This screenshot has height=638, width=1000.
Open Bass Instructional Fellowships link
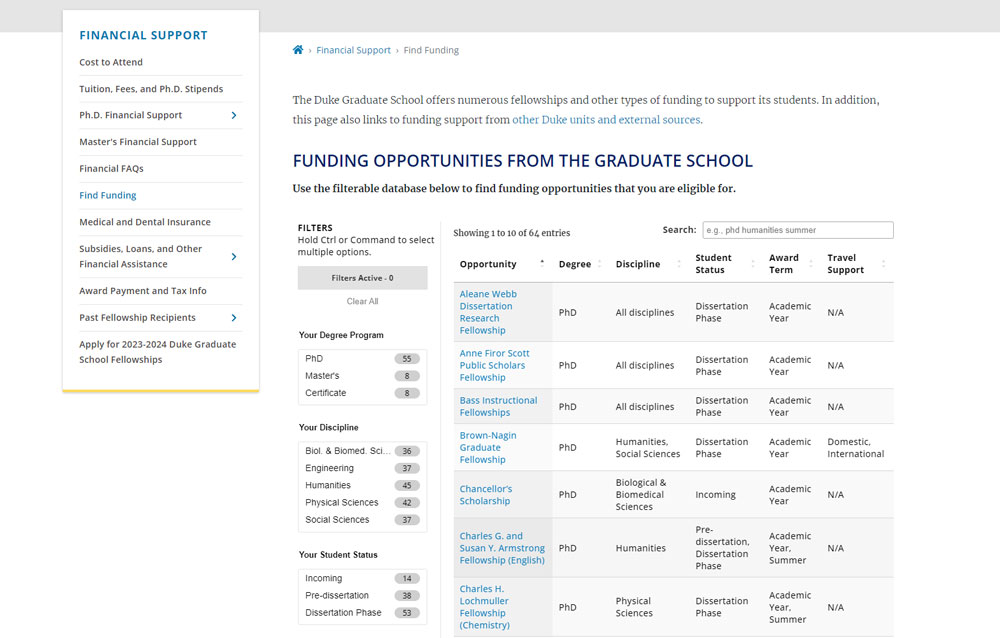[x=498, y=406]
